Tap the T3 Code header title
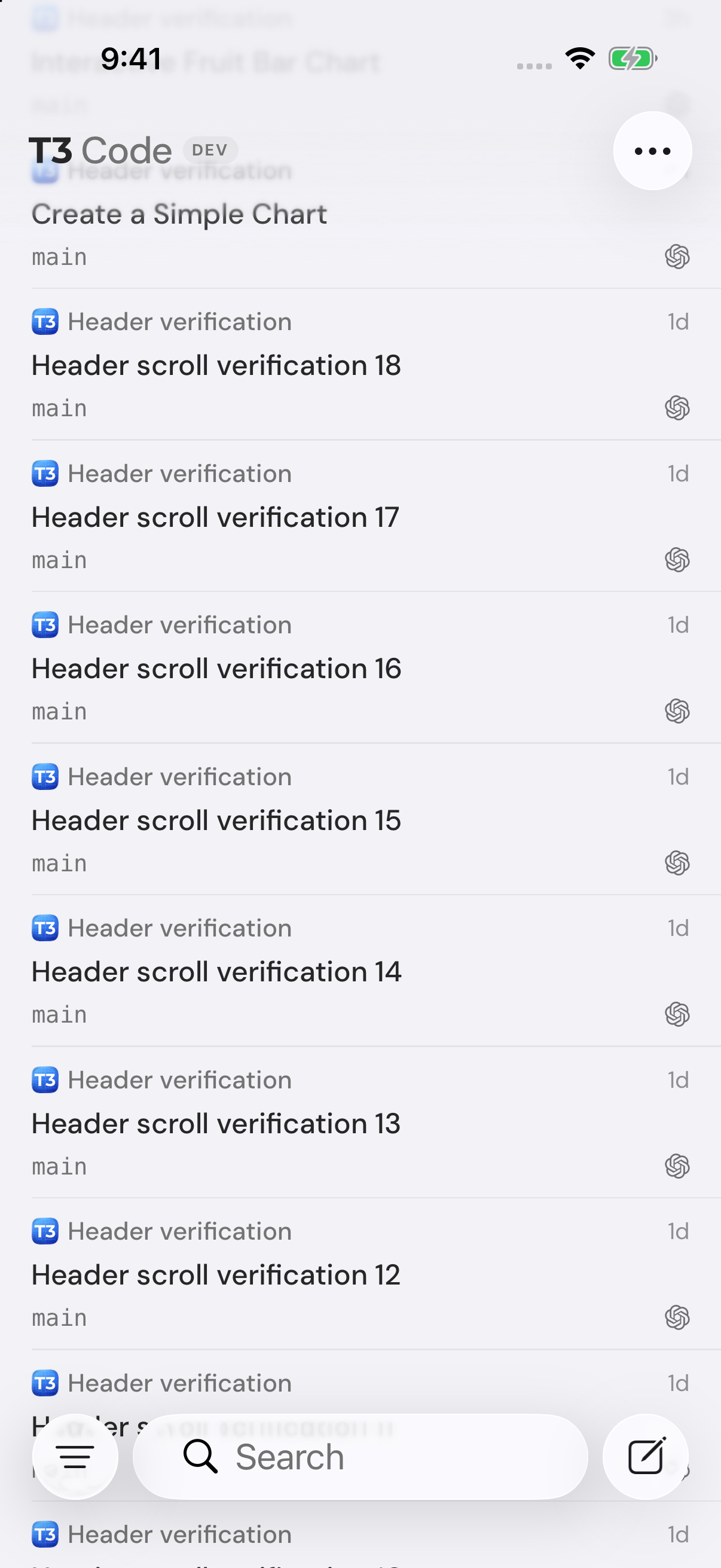Image resolution: width=721 pixels, height=1568 pixels. [x=100, y=150]
